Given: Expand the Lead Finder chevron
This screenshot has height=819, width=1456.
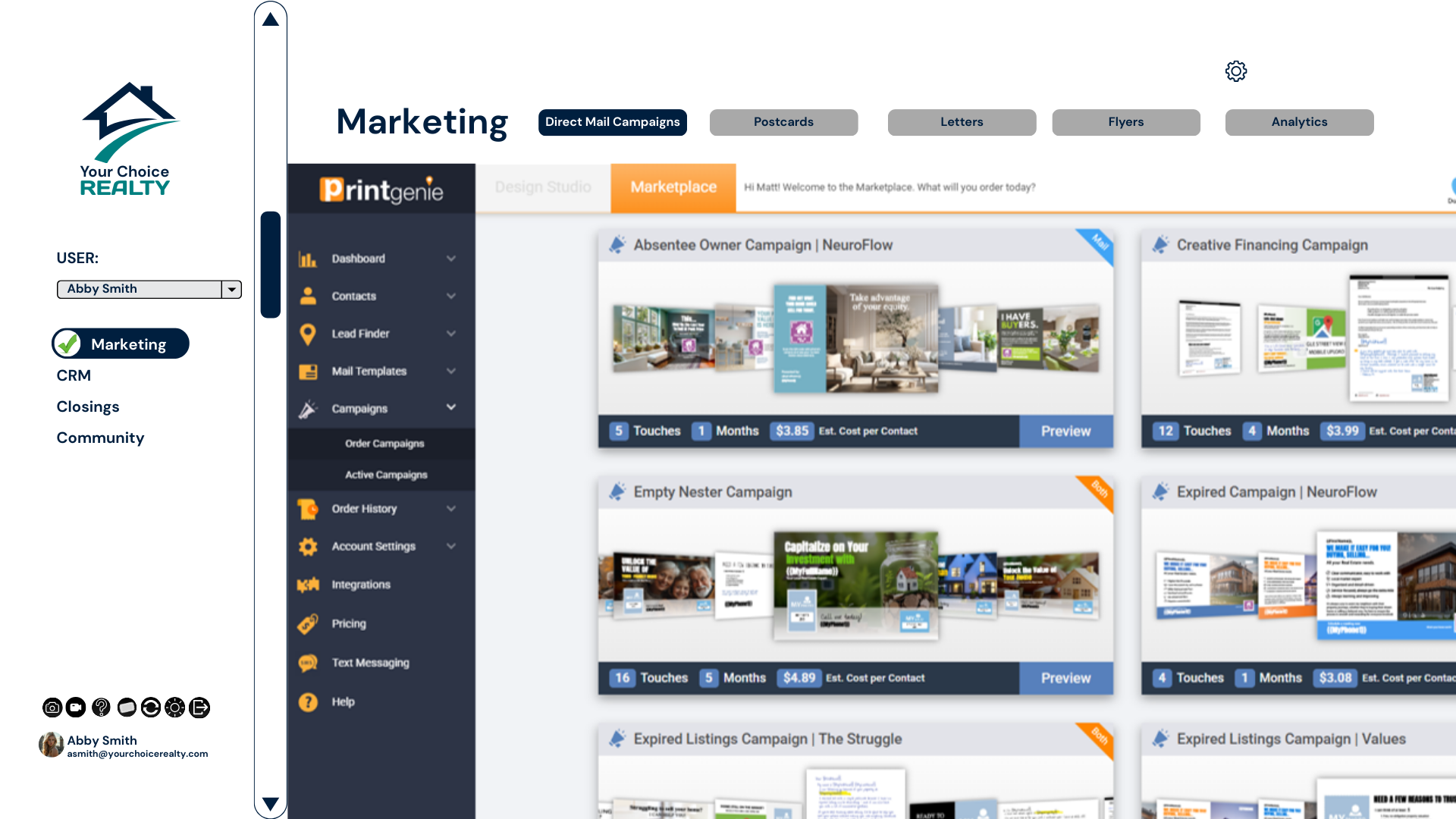Looking at the screenshot, I should pos(451,334).
